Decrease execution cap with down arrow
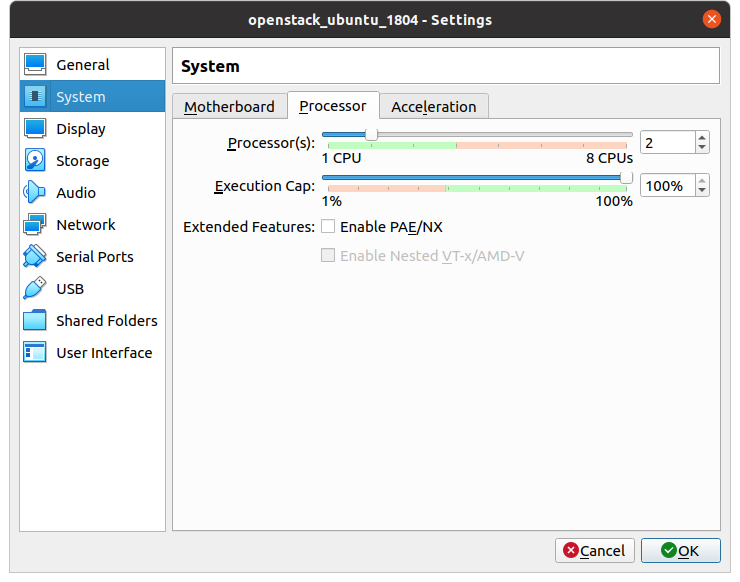 (702, 190)
